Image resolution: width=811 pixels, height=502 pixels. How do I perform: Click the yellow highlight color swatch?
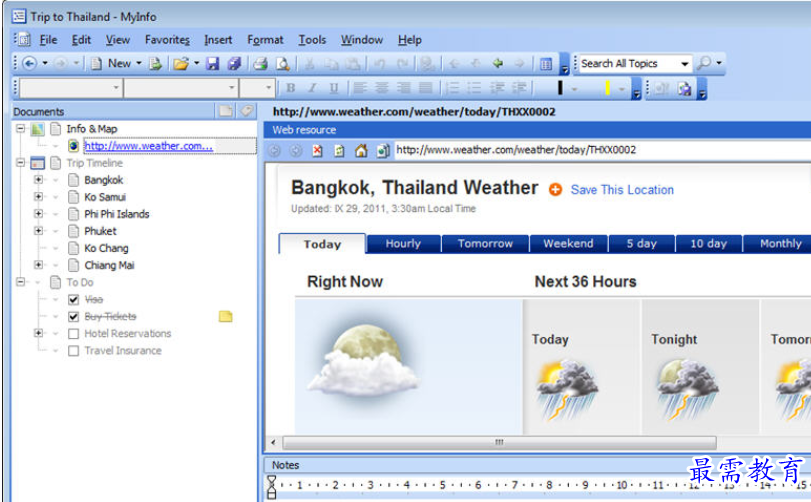pyautogui.click(x=607, y=88)
